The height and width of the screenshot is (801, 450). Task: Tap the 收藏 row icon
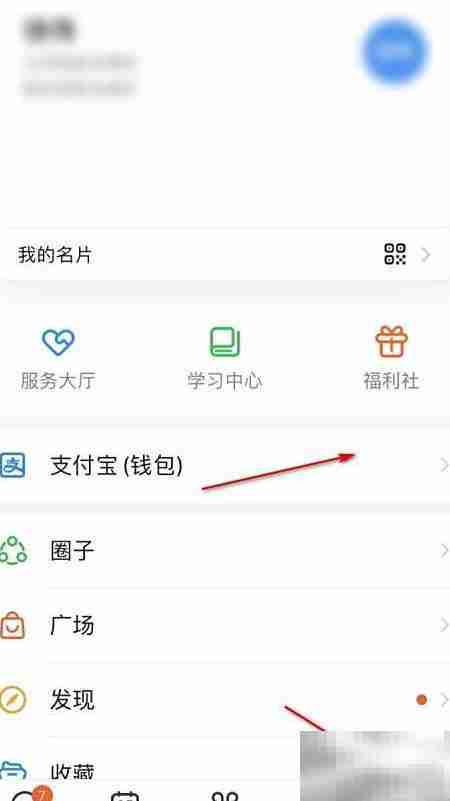tap(12, 770)
